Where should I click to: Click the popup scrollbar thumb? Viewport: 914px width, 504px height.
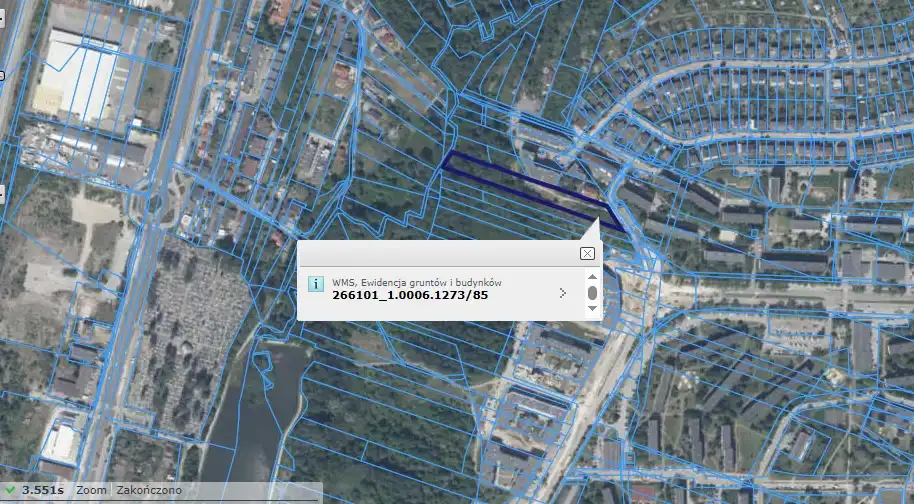592,293
